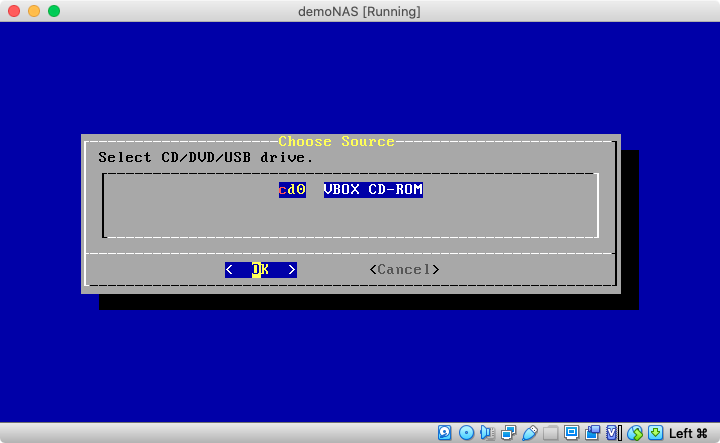Click the shared folders status icon
The height and width of the screenshot is (443, 720).
551,432
